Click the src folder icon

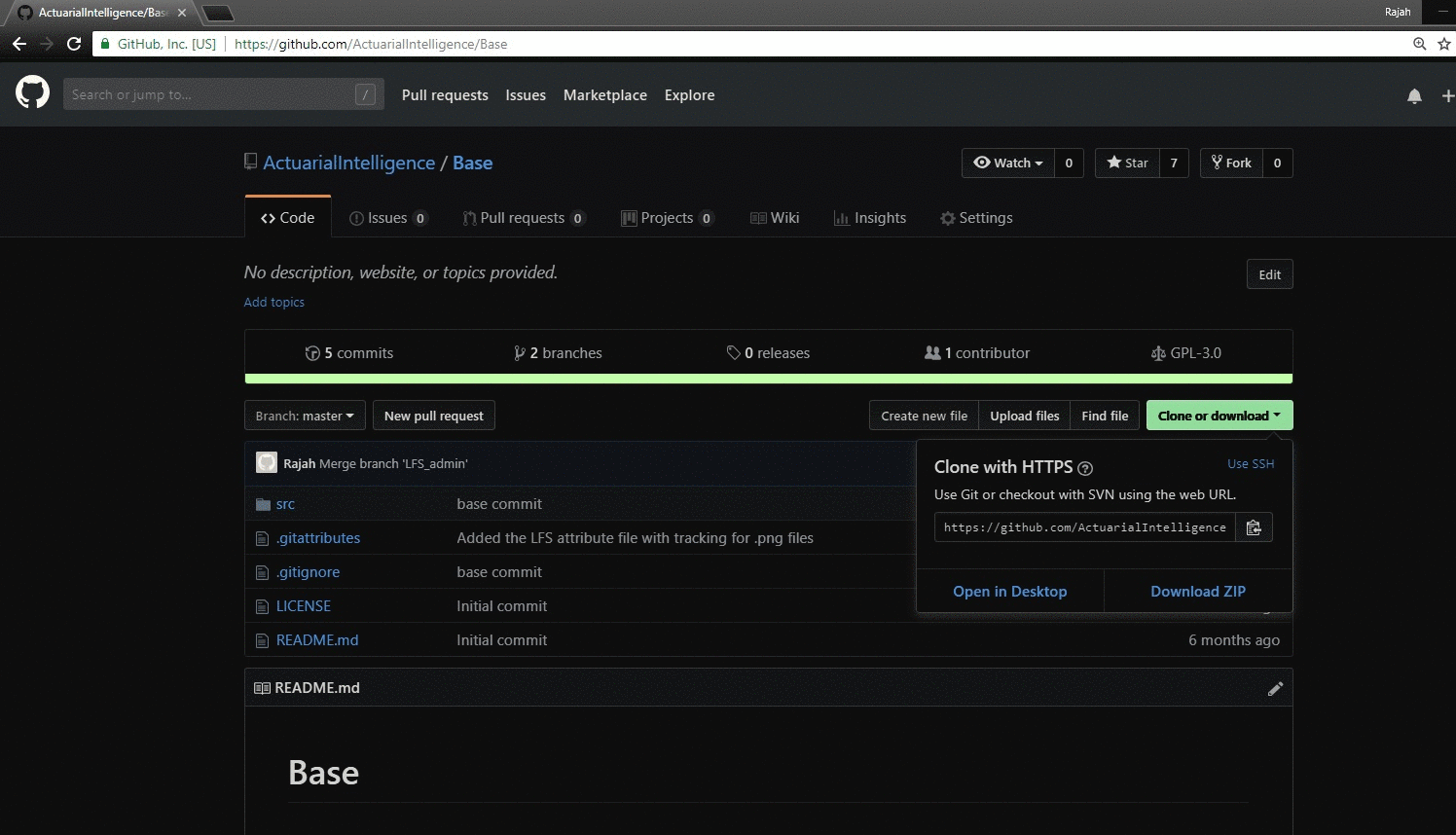[x=262, y=504]
